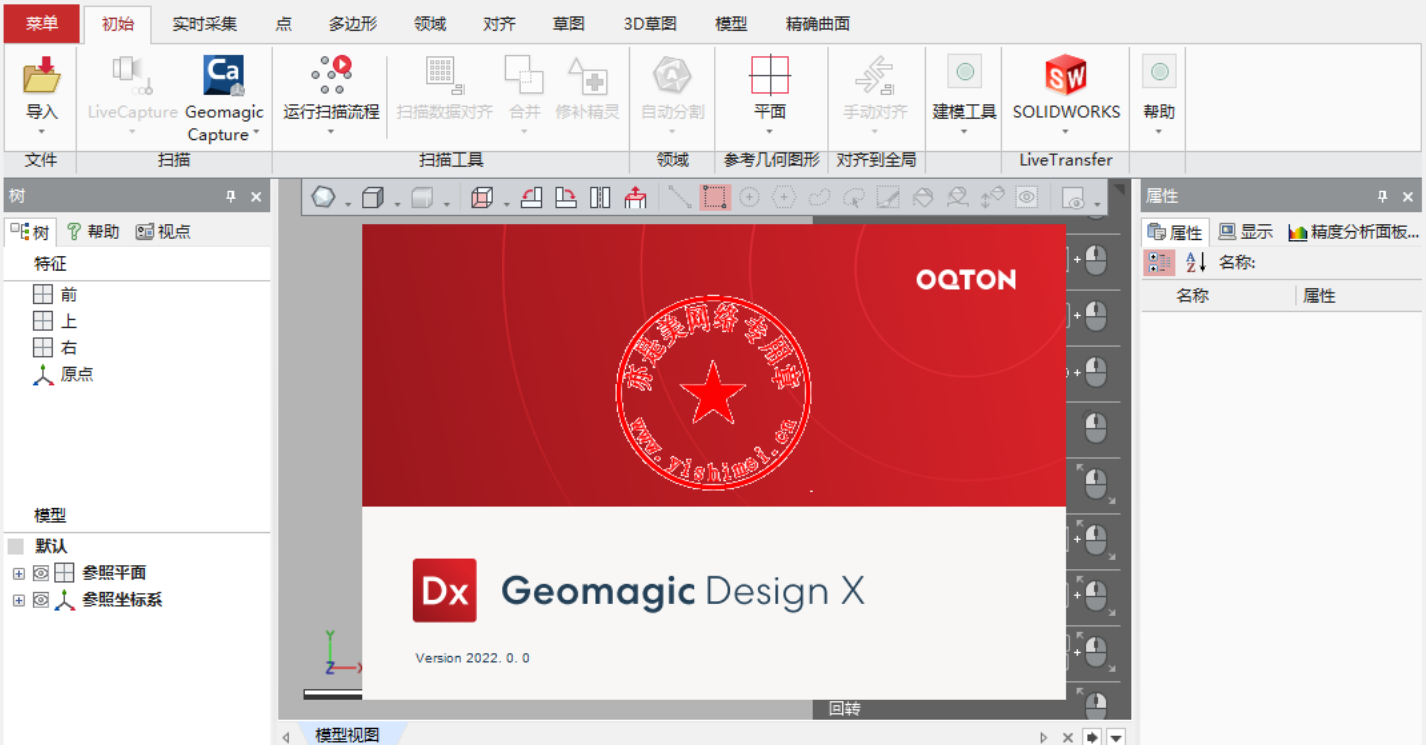Screen dimensions: 1426x745
Task: Switch to the 领域 ribbon tab
Action: 430,24
